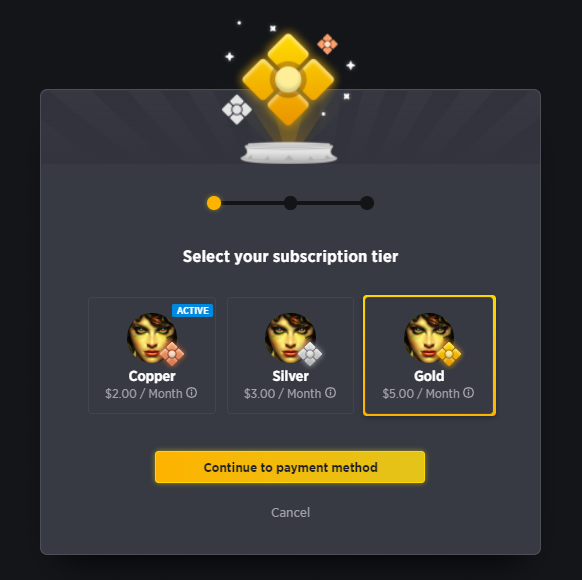Viewport: 582px width, 580px height.
Task: Click the info icon next to Copper price
Action: [x=192, y=393]
